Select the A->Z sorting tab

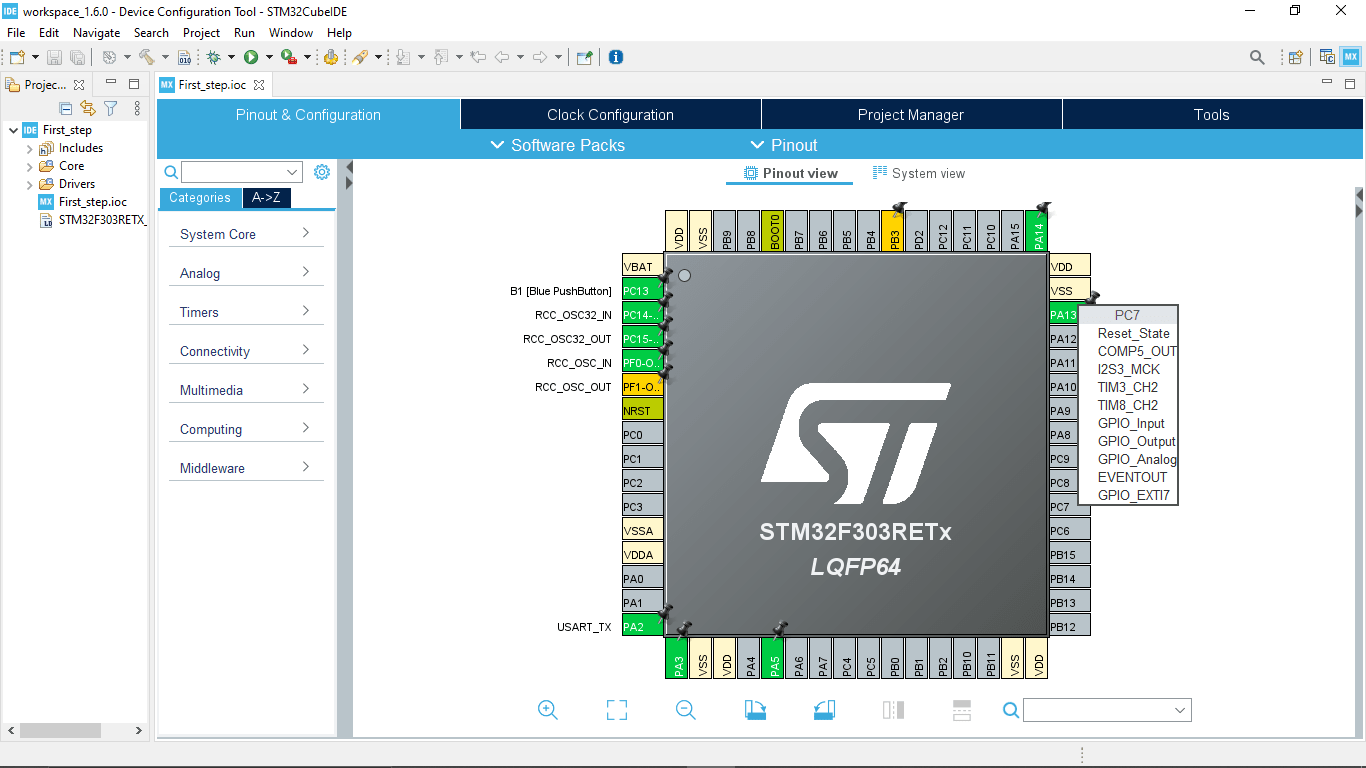point(266,198)
